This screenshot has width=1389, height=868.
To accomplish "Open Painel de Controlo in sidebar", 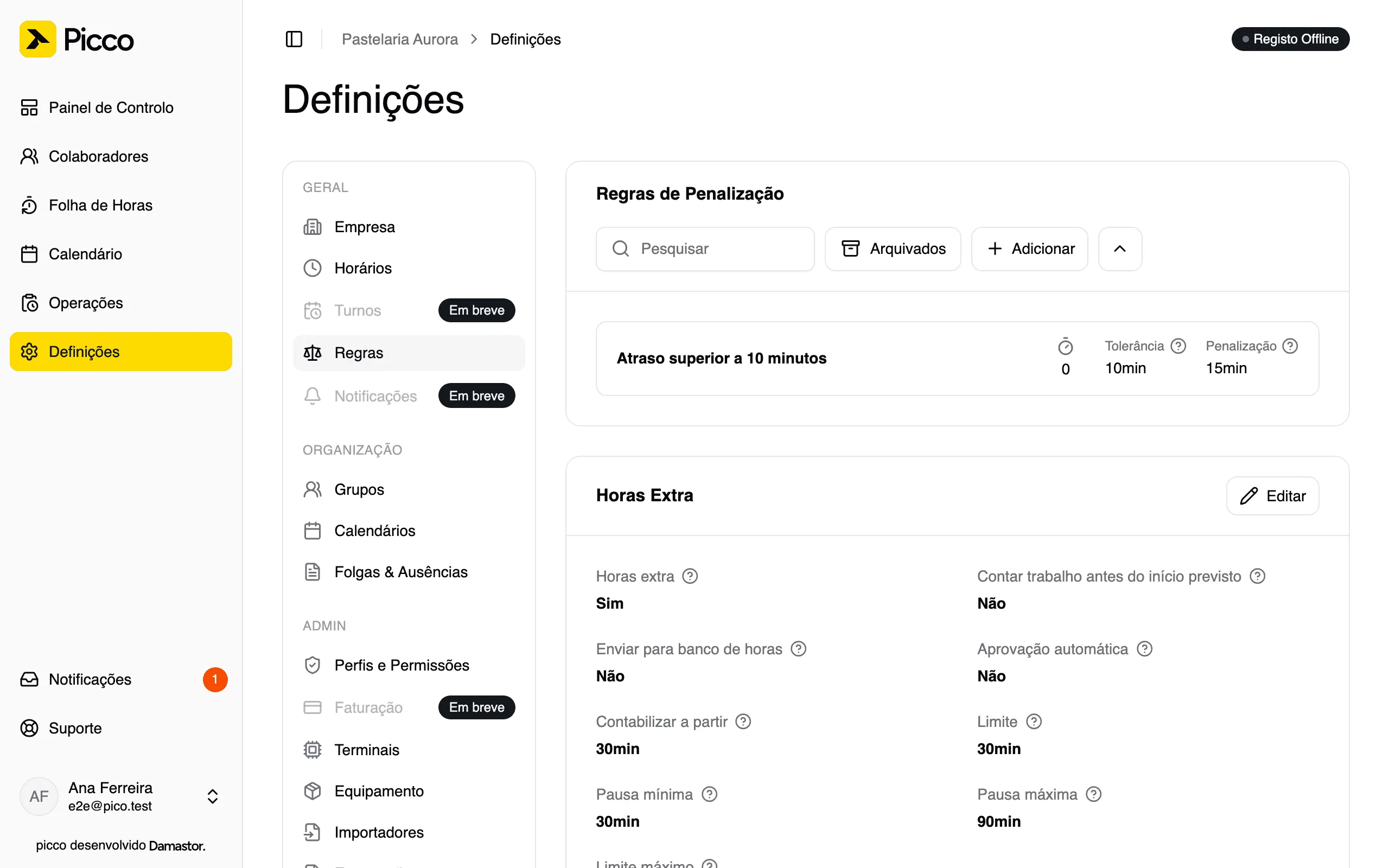I will point(121,107).
